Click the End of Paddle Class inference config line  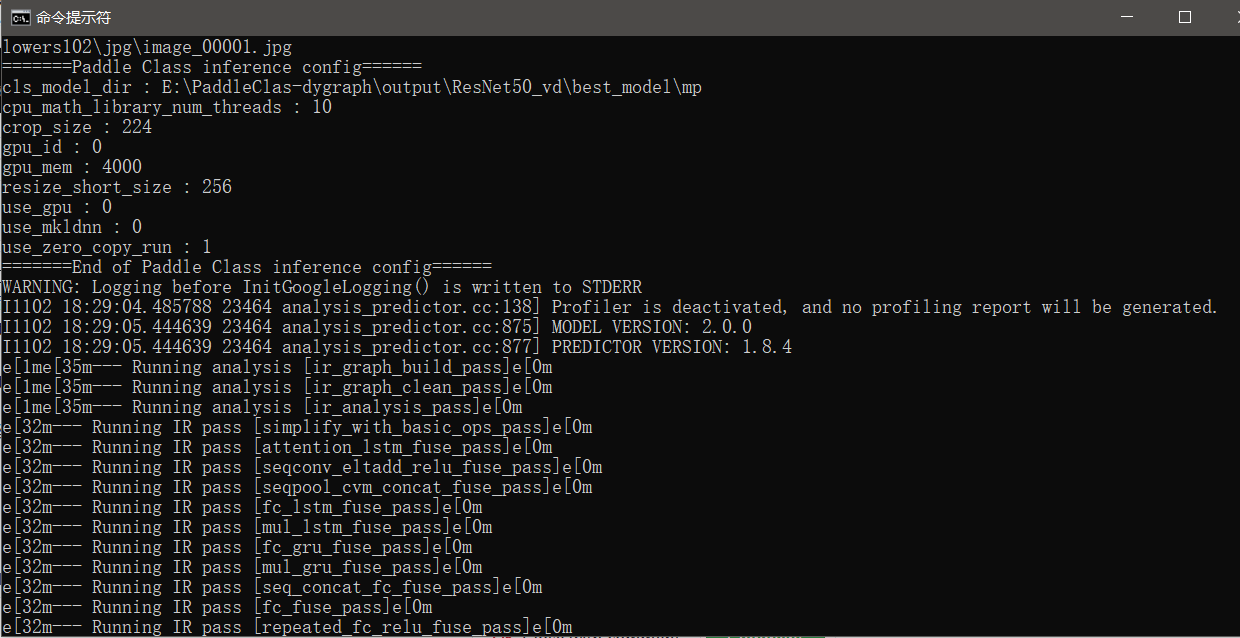click(245, 267)
